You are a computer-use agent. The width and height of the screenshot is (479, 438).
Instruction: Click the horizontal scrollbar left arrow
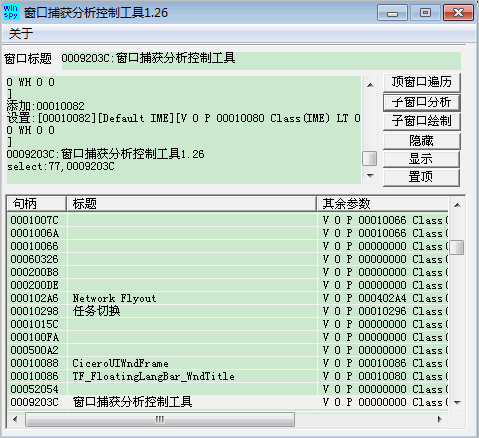coord(15,419)
